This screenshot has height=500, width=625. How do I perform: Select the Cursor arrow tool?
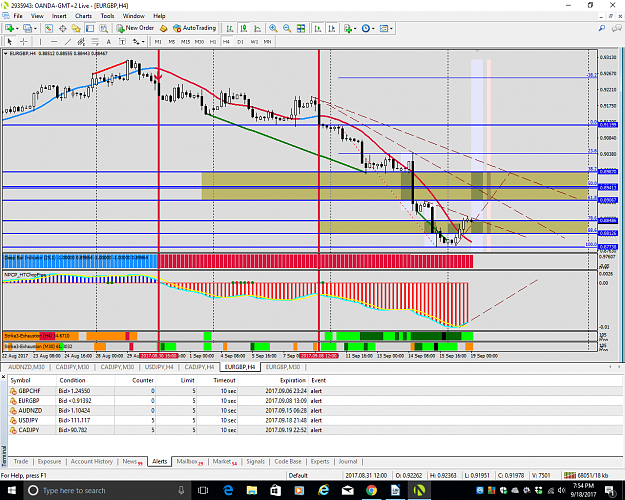click(10, 41)
